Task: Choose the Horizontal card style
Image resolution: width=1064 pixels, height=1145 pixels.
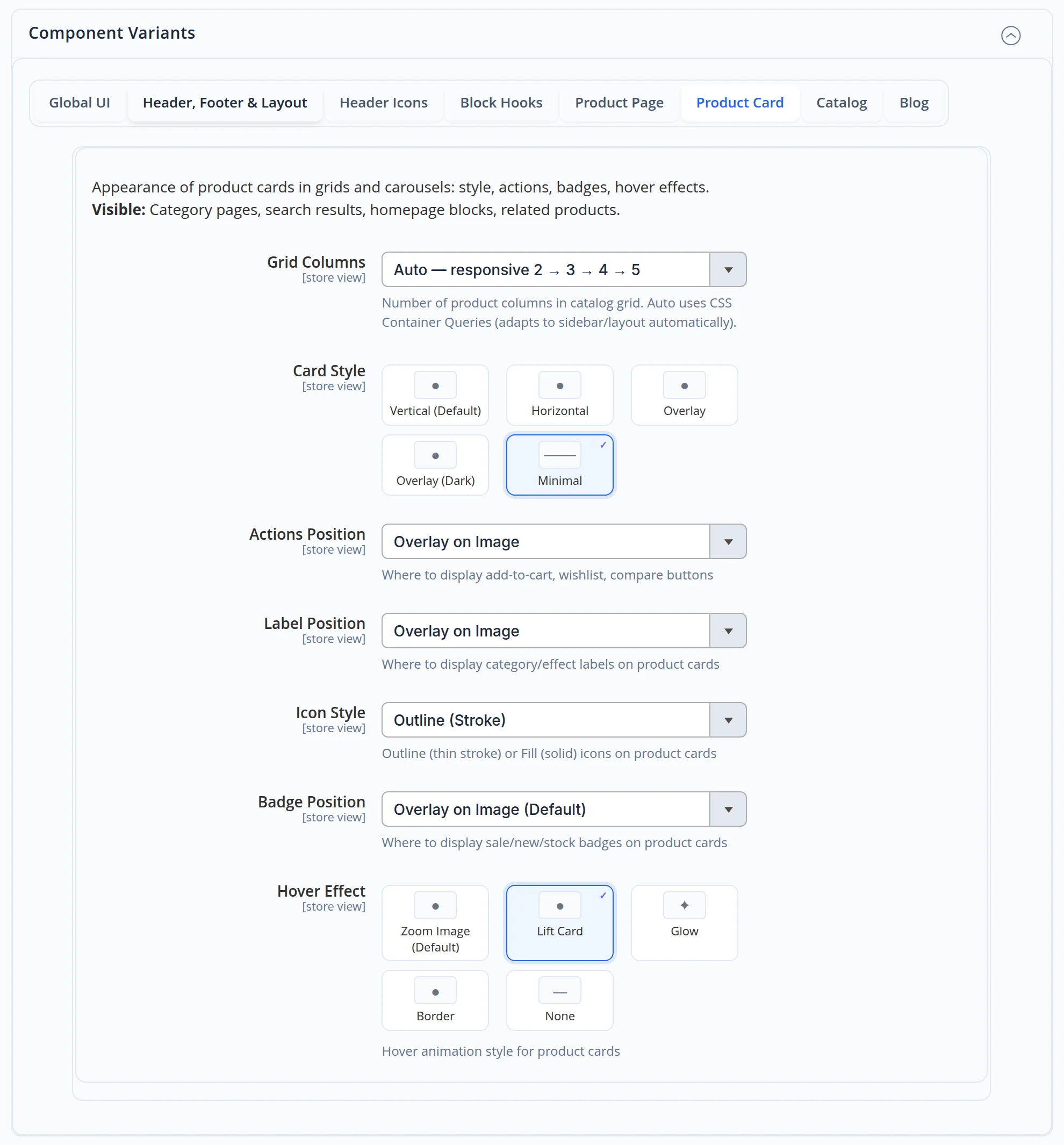Action: click(x=559, y=395)
